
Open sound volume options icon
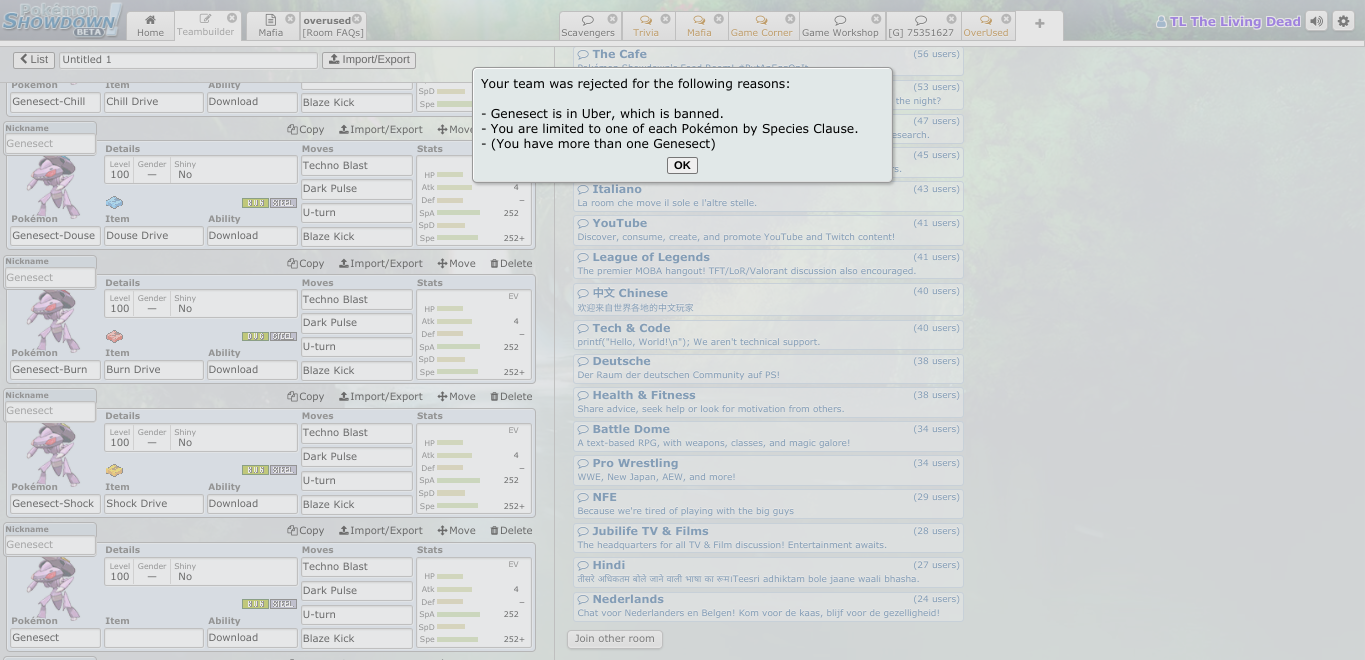point(1317,21)
